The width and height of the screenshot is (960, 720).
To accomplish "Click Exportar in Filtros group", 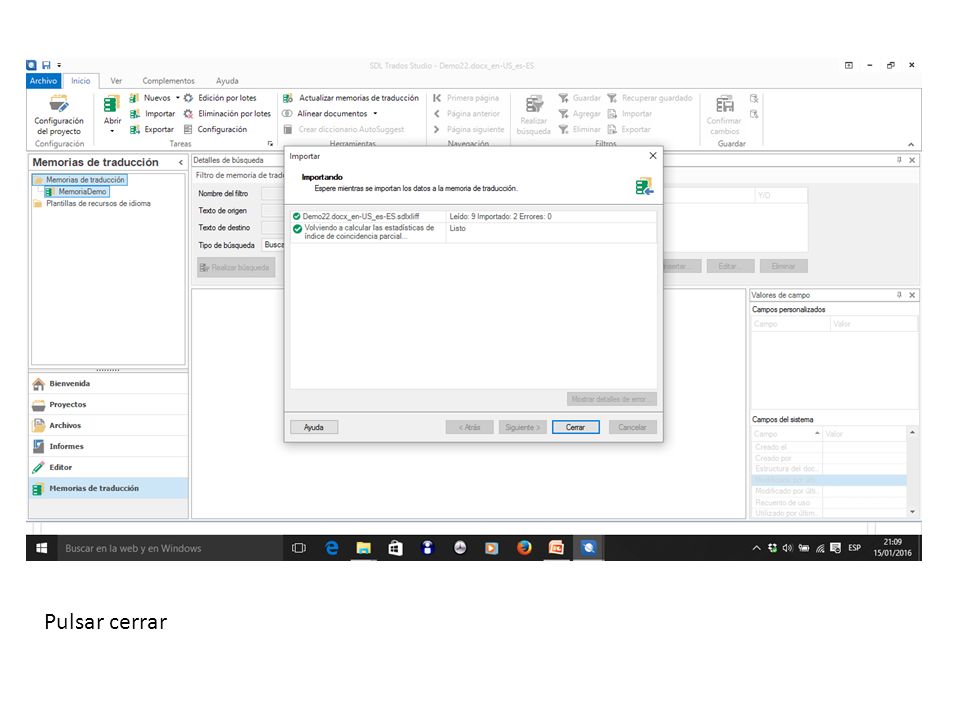I will pyautogui.click(x=629, y=130).
